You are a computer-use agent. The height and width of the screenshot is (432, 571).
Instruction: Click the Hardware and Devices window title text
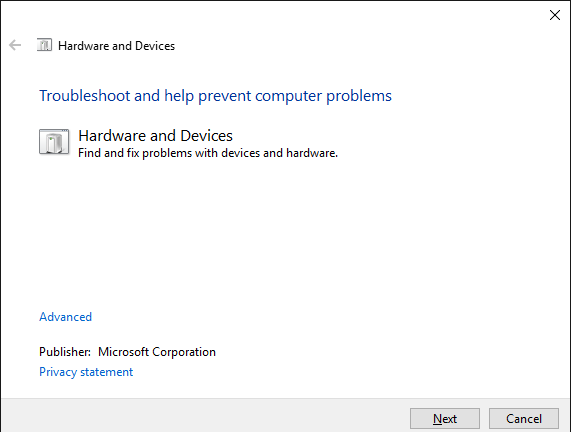(117, 46)
